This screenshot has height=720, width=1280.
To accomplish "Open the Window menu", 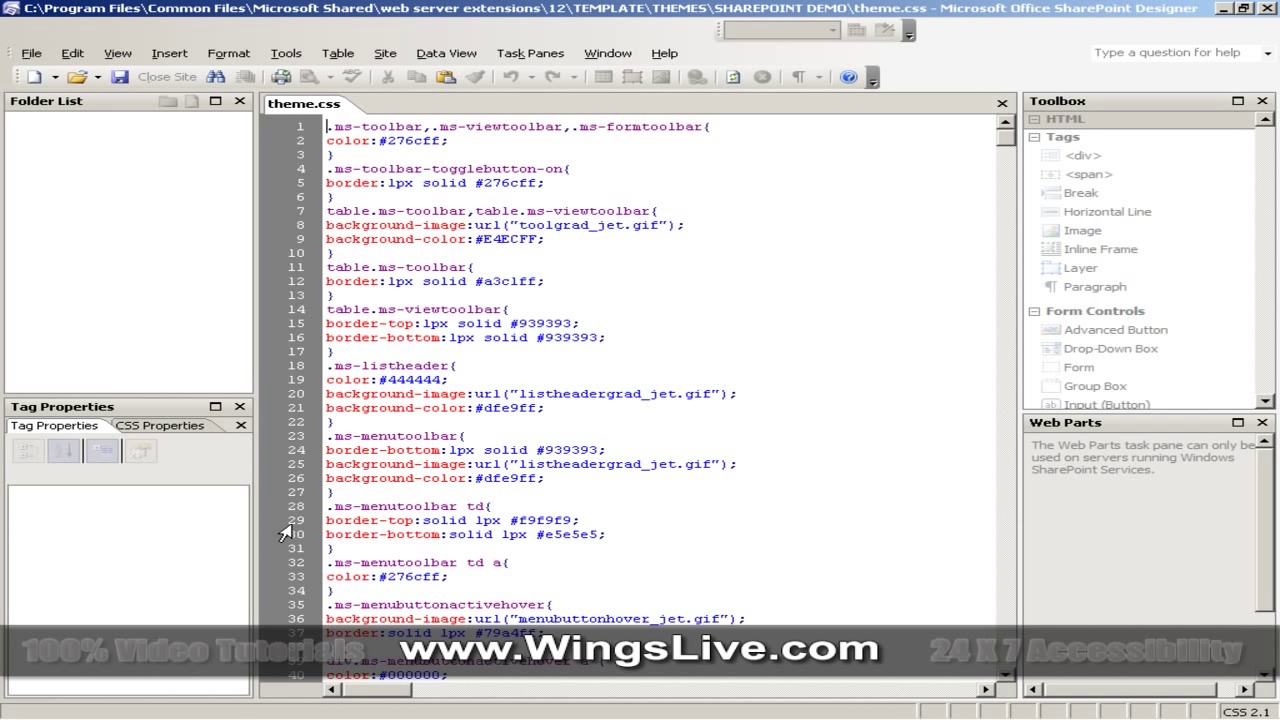I will 608,53.
